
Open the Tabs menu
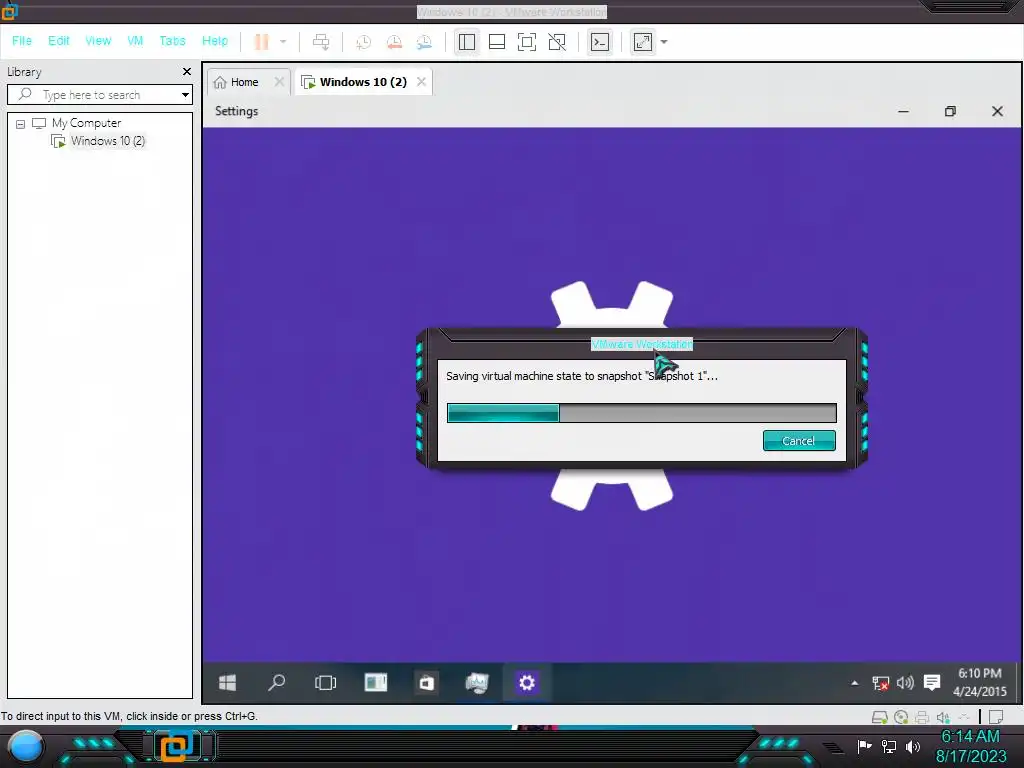pos(172,40)
